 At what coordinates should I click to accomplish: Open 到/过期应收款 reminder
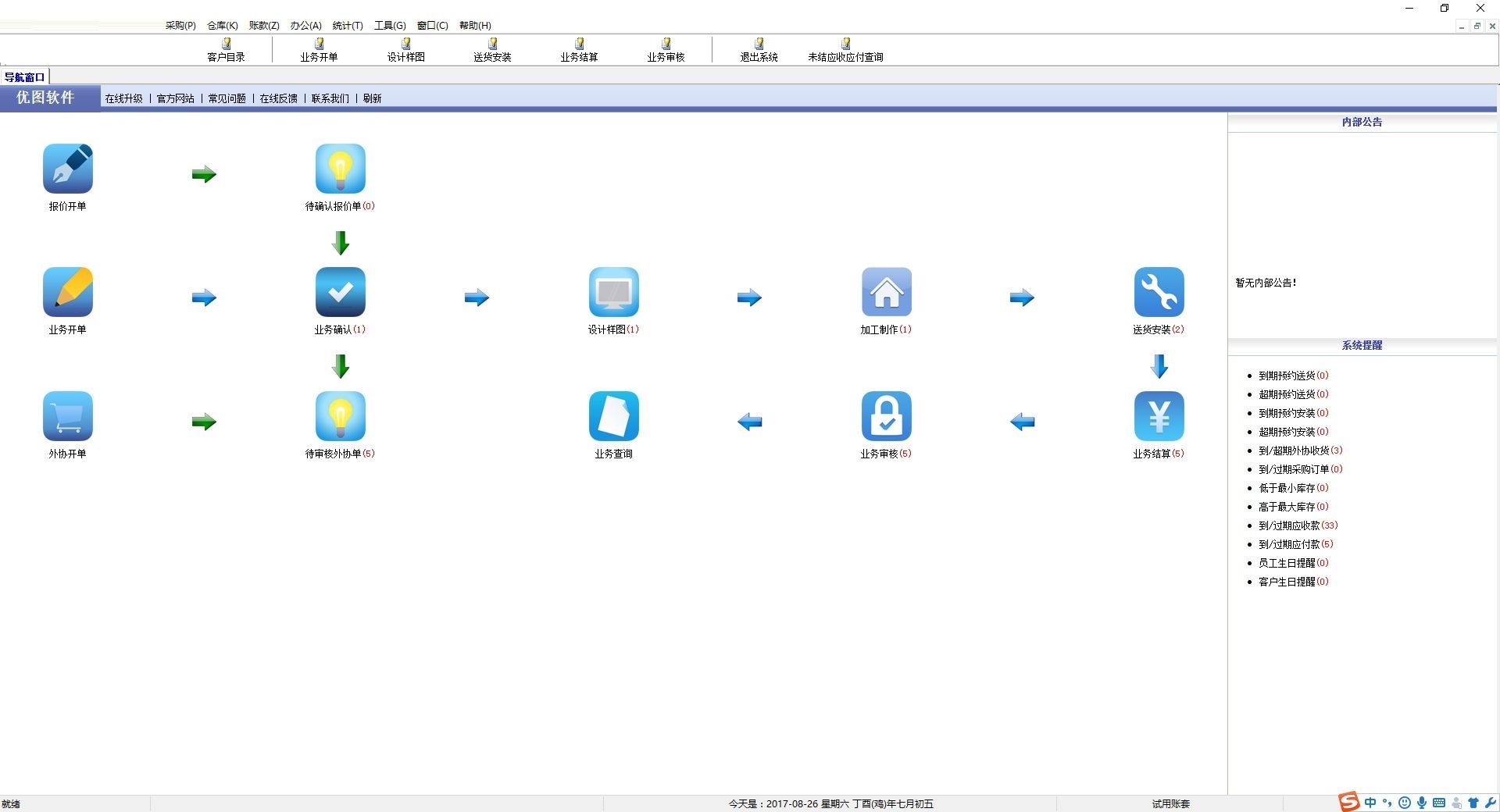(x=1298, y=525)
